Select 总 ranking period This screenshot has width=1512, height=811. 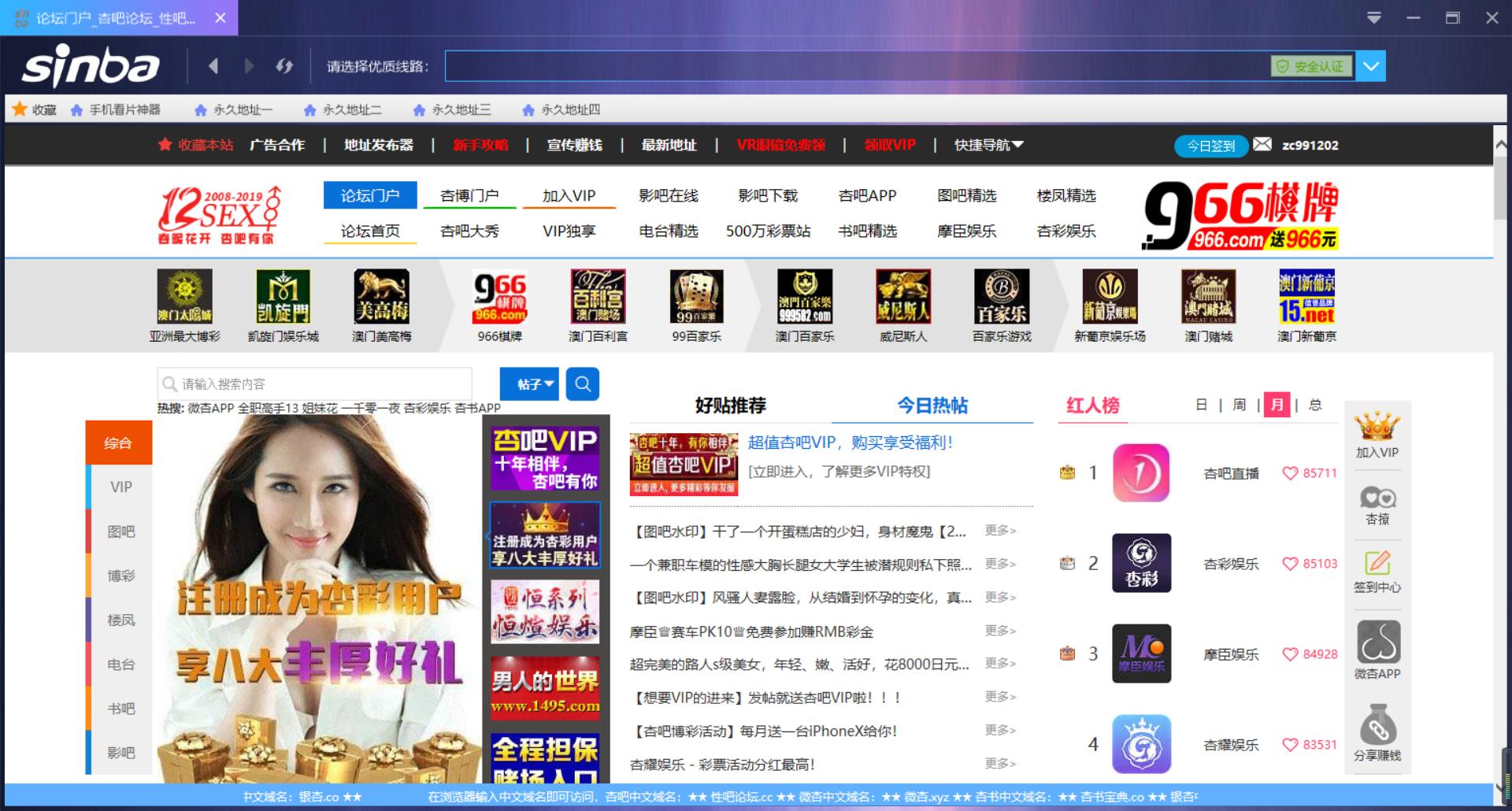pos(1315,405)
